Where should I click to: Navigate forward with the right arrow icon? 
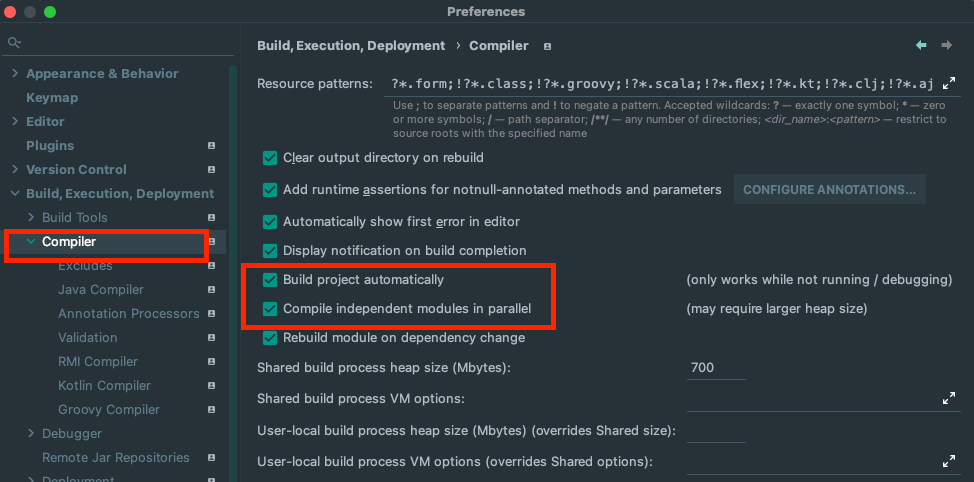point(946,45)
